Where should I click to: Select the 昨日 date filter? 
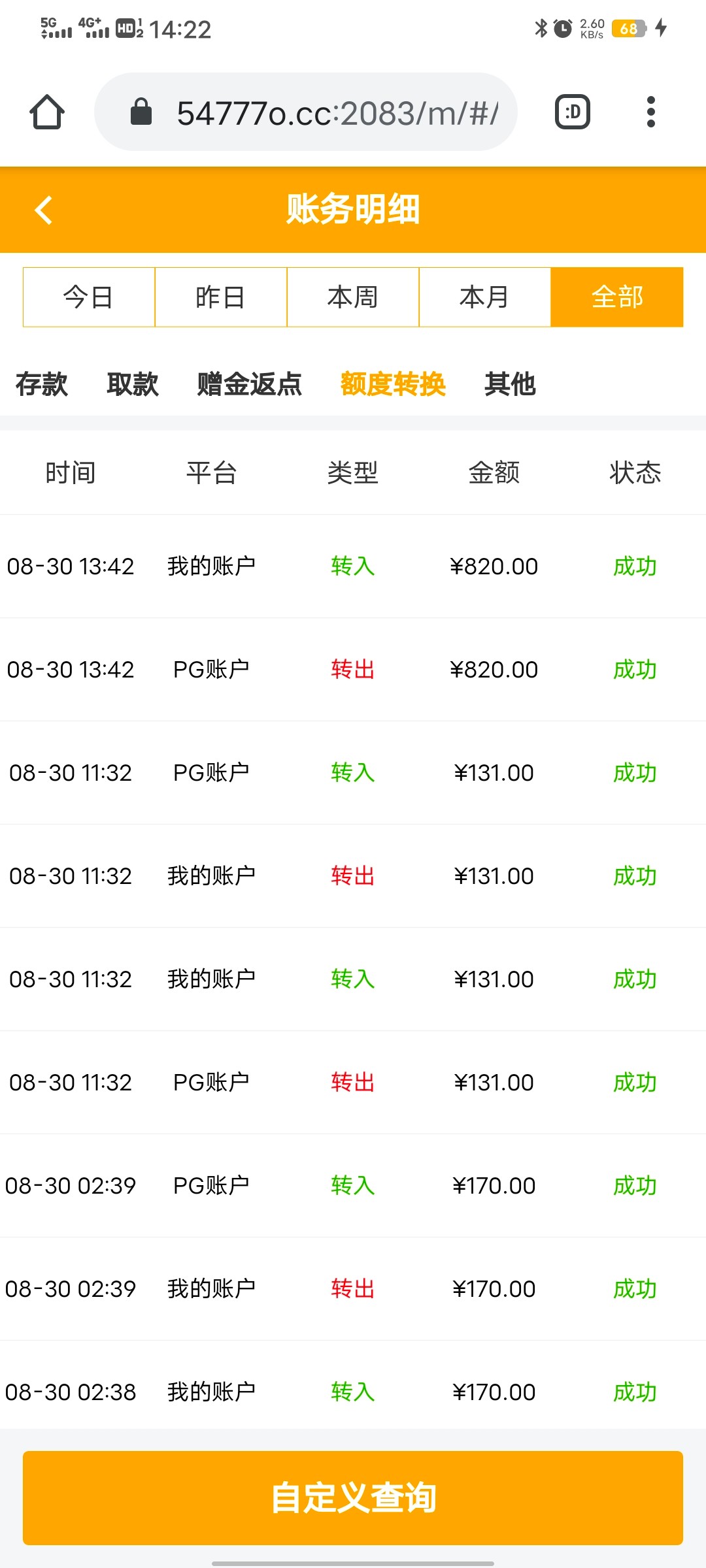[221, 297]
